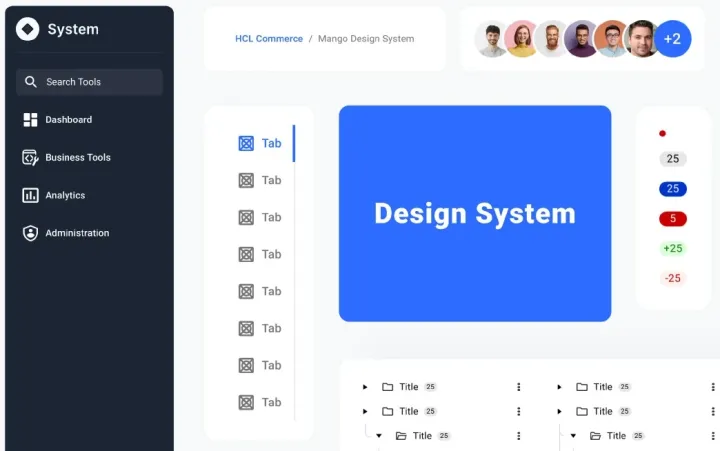Click the avatar with orange background
Image resolution: width=720 pixels, height=451 pixels.
point(611,39)
